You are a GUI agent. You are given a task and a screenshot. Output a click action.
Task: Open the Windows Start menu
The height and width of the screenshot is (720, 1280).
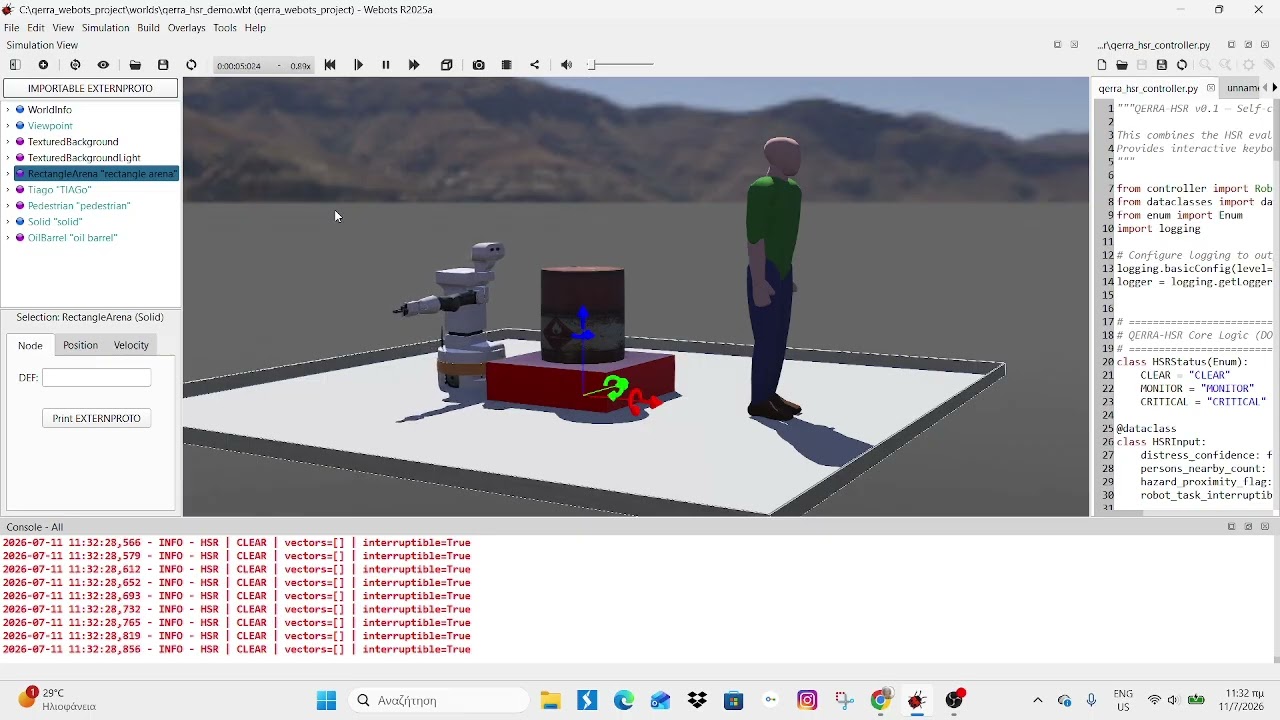click(327, 700)
